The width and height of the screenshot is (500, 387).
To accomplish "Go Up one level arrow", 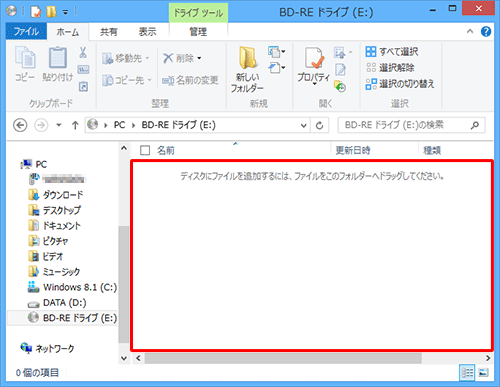I will tap(75, 125).
